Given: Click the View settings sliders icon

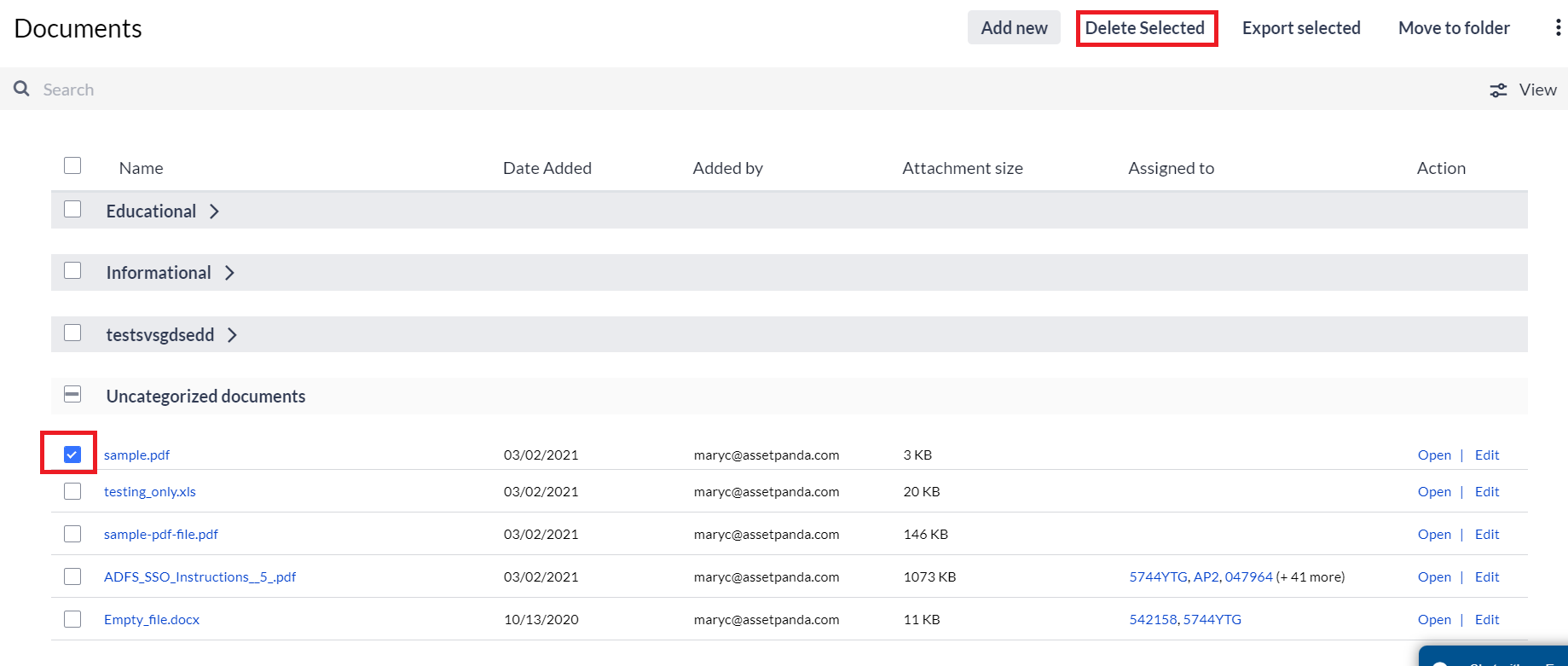Looking at the screenshot, I should pyautogui.click(x=1498, y=90).
